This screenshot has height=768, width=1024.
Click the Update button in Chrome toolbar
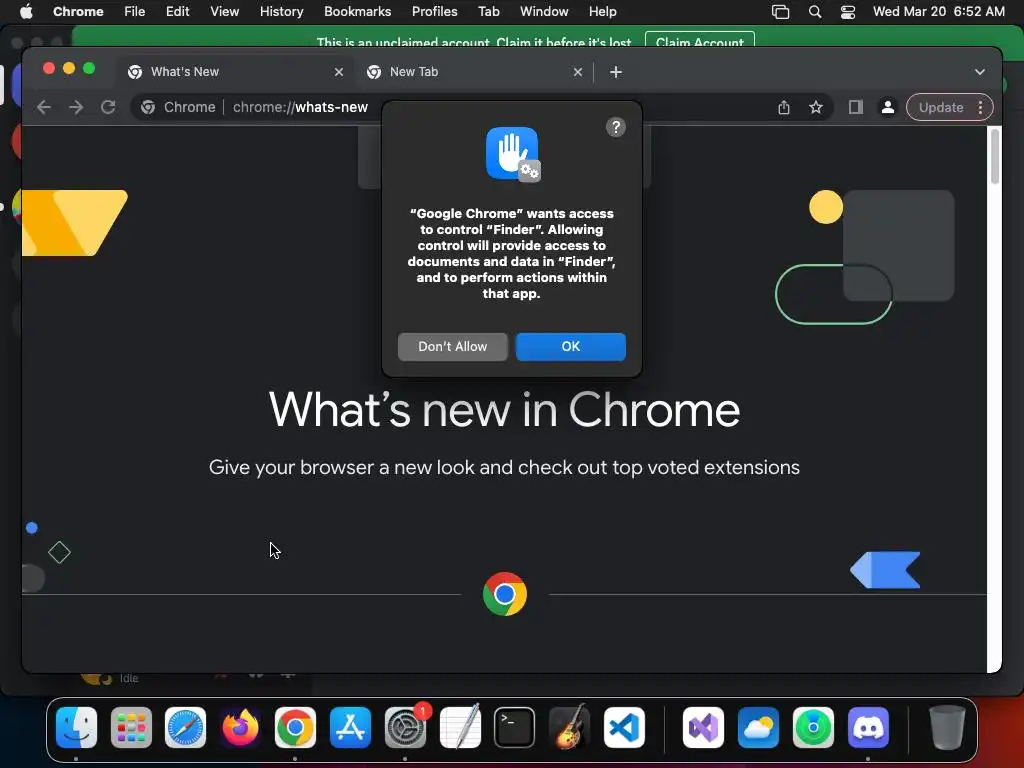click(x=940, y=107)
